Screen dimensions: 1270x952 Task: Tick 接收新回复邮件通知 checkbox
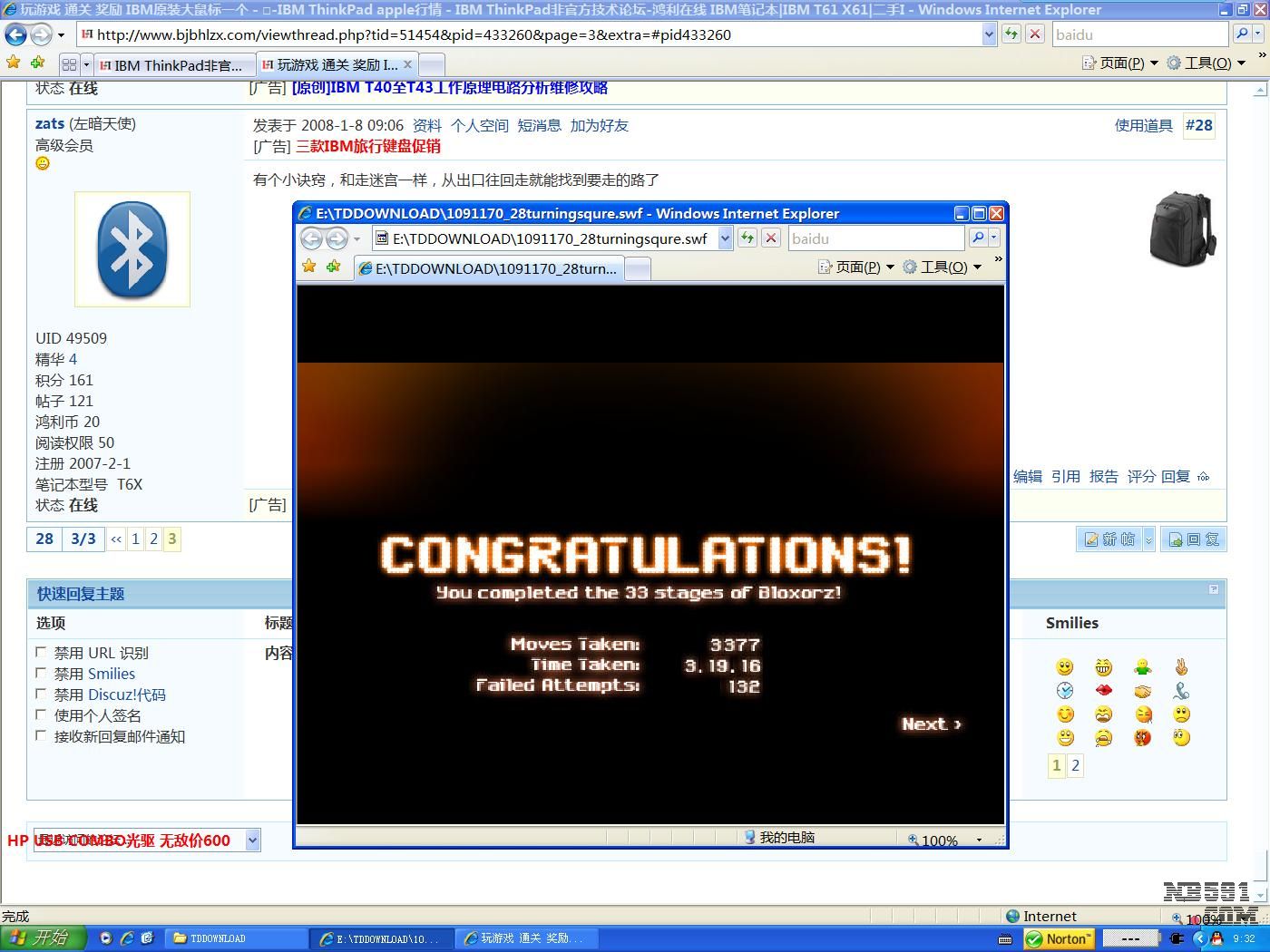click(x=41, y=735)
